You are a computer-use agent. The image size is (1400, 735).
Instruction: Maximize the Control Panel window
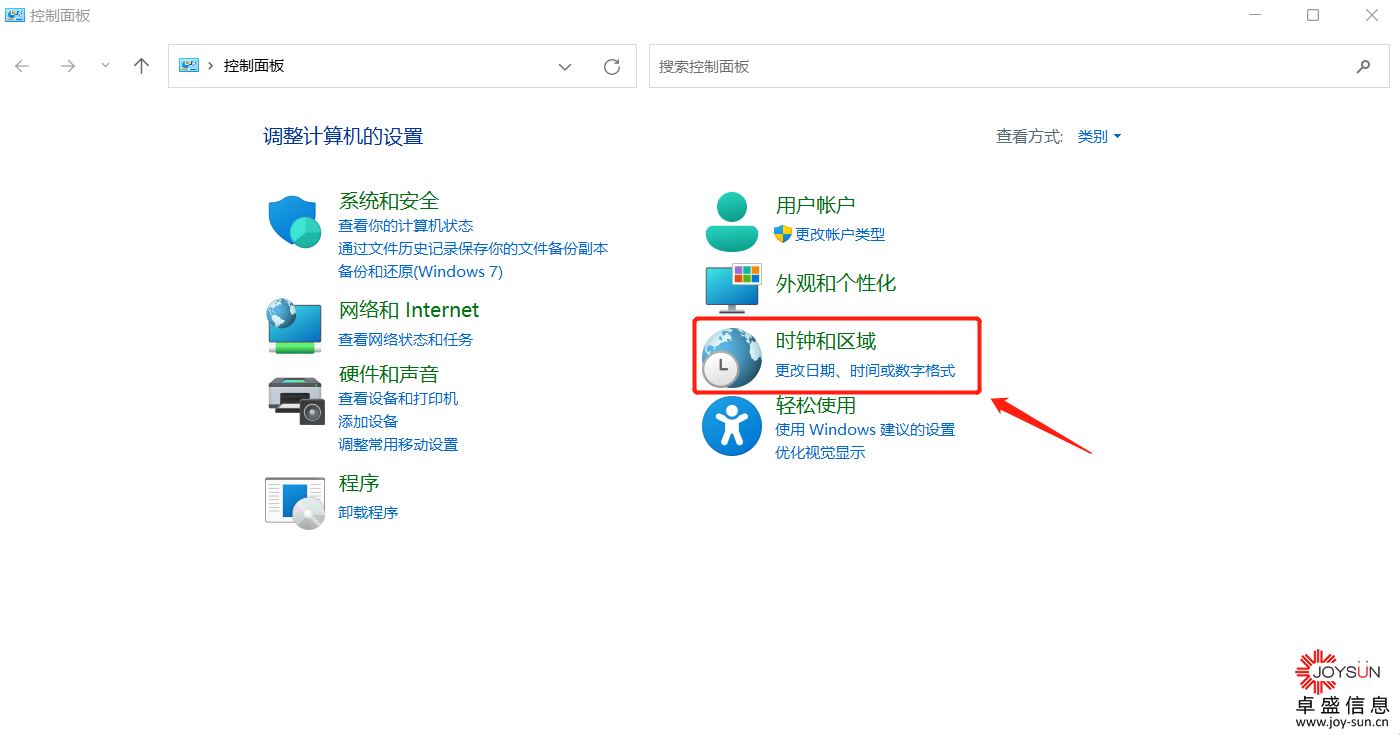pos(1313,15)
